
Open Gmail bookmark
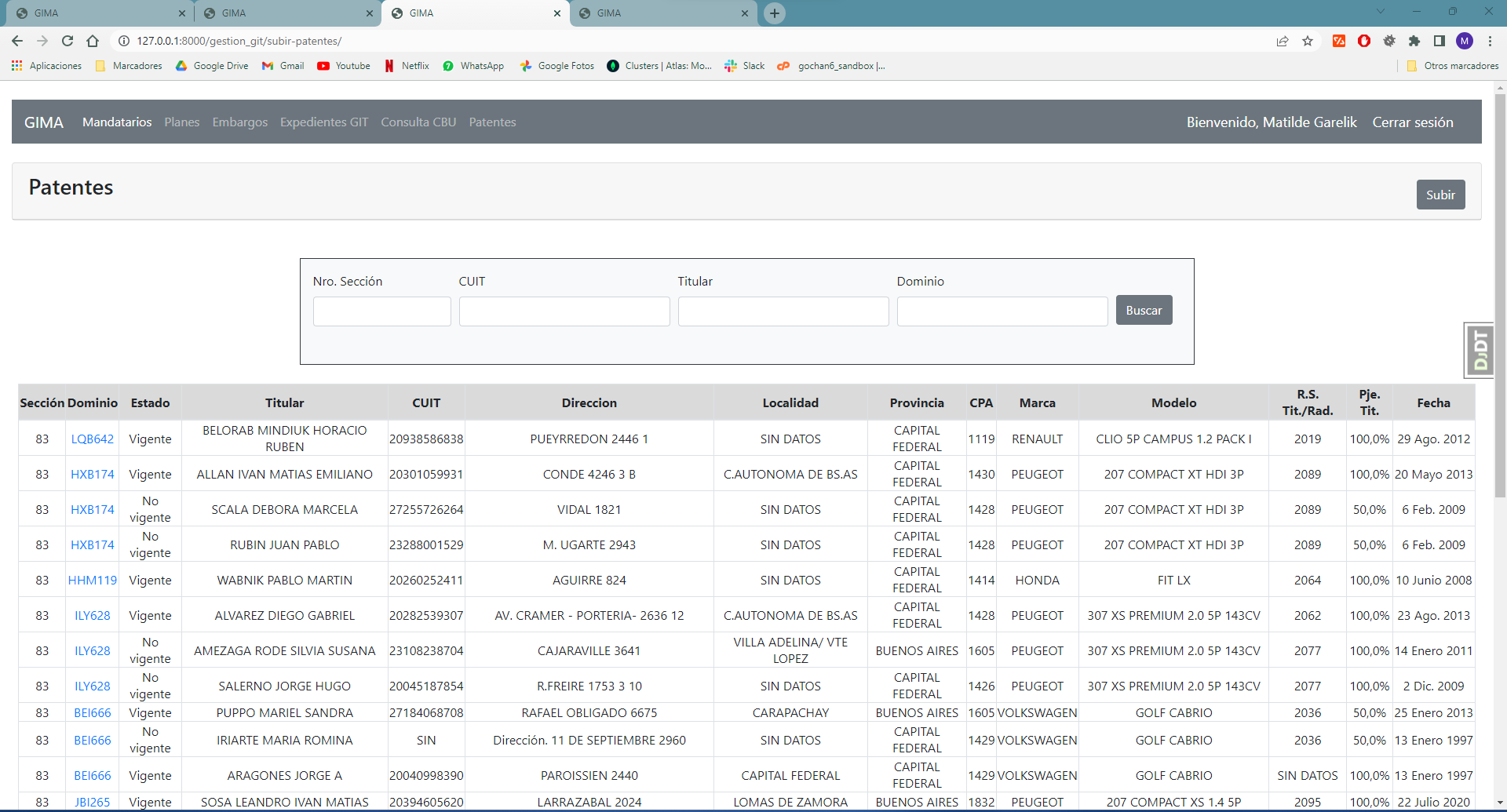pyautogui.click(x=283, y=66)
